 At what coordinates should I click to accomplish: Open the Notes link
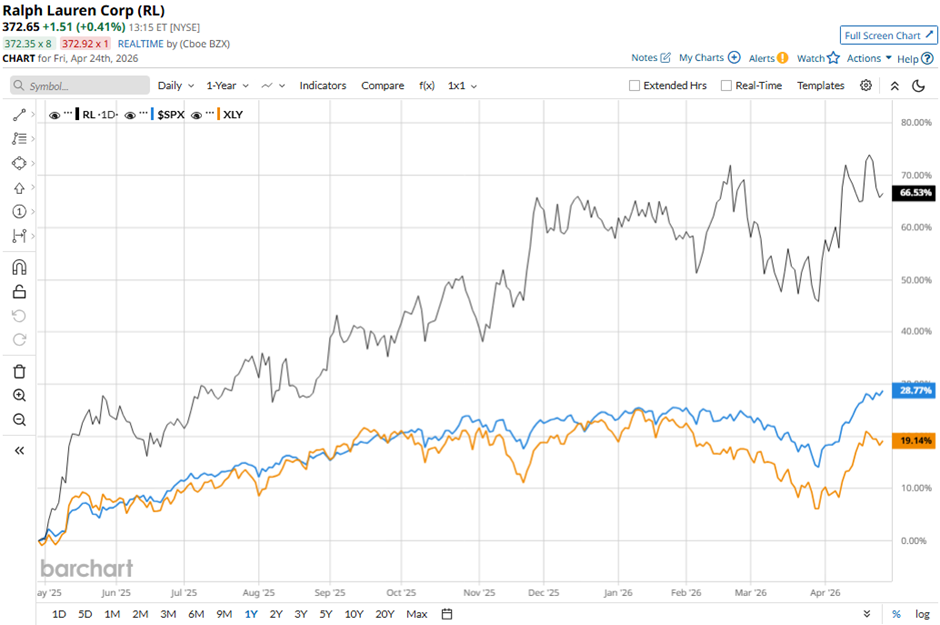click(x=644, y=58)
